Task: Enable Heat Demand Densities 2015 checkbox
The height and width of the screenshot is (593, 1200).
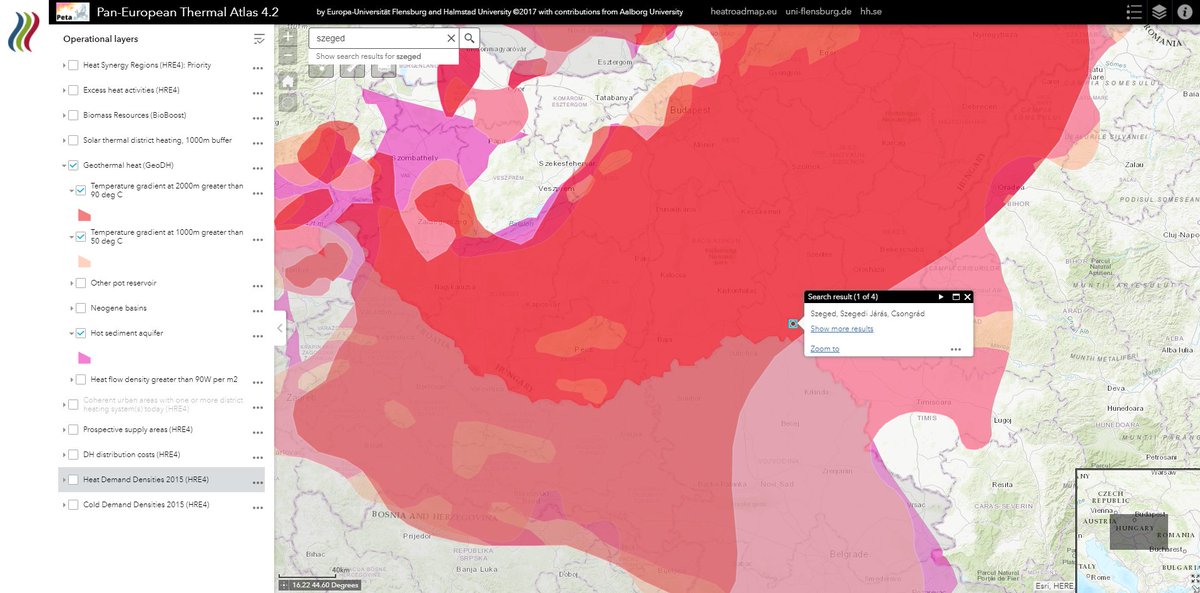Action: pyautogui.click(x=74, y=480)
